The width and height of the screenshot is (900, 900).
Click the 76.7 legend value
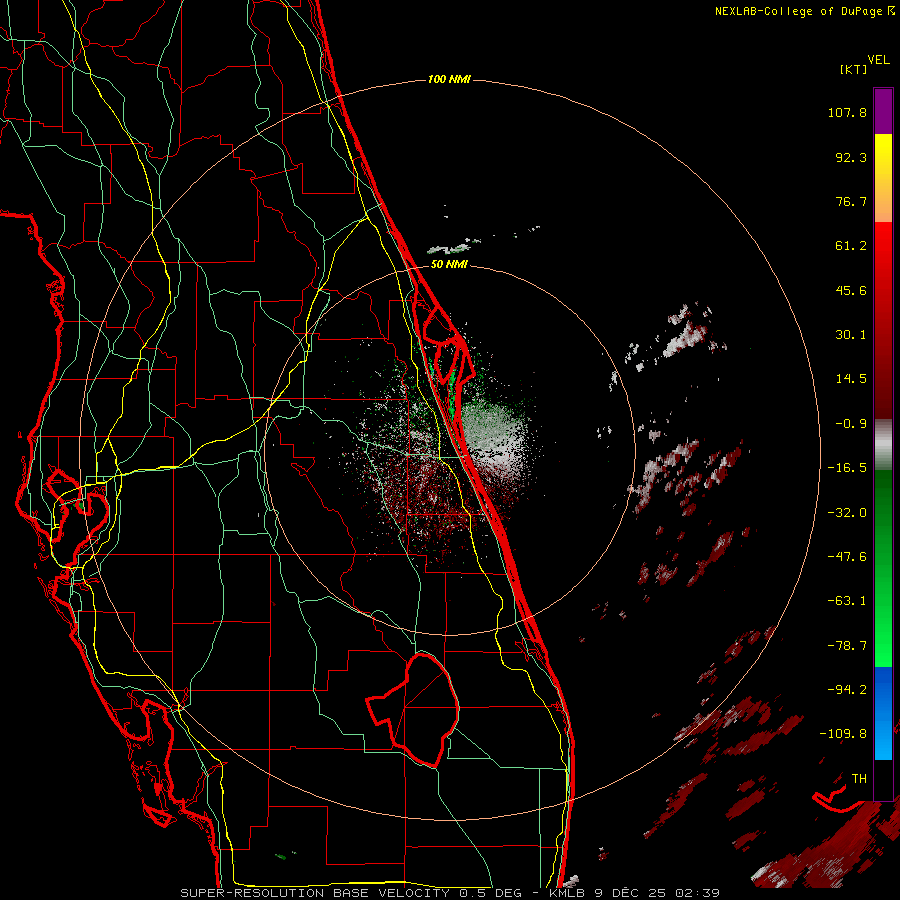851,201
